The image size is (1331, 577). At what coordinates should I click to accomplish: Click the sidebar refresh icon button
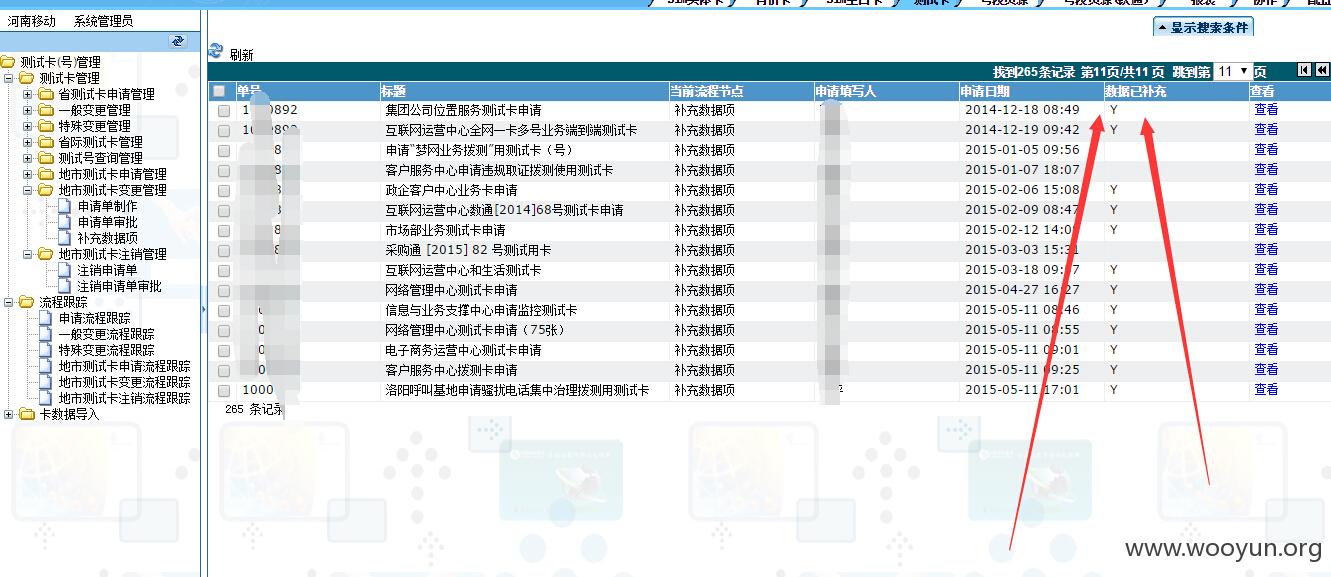[178, 41]
